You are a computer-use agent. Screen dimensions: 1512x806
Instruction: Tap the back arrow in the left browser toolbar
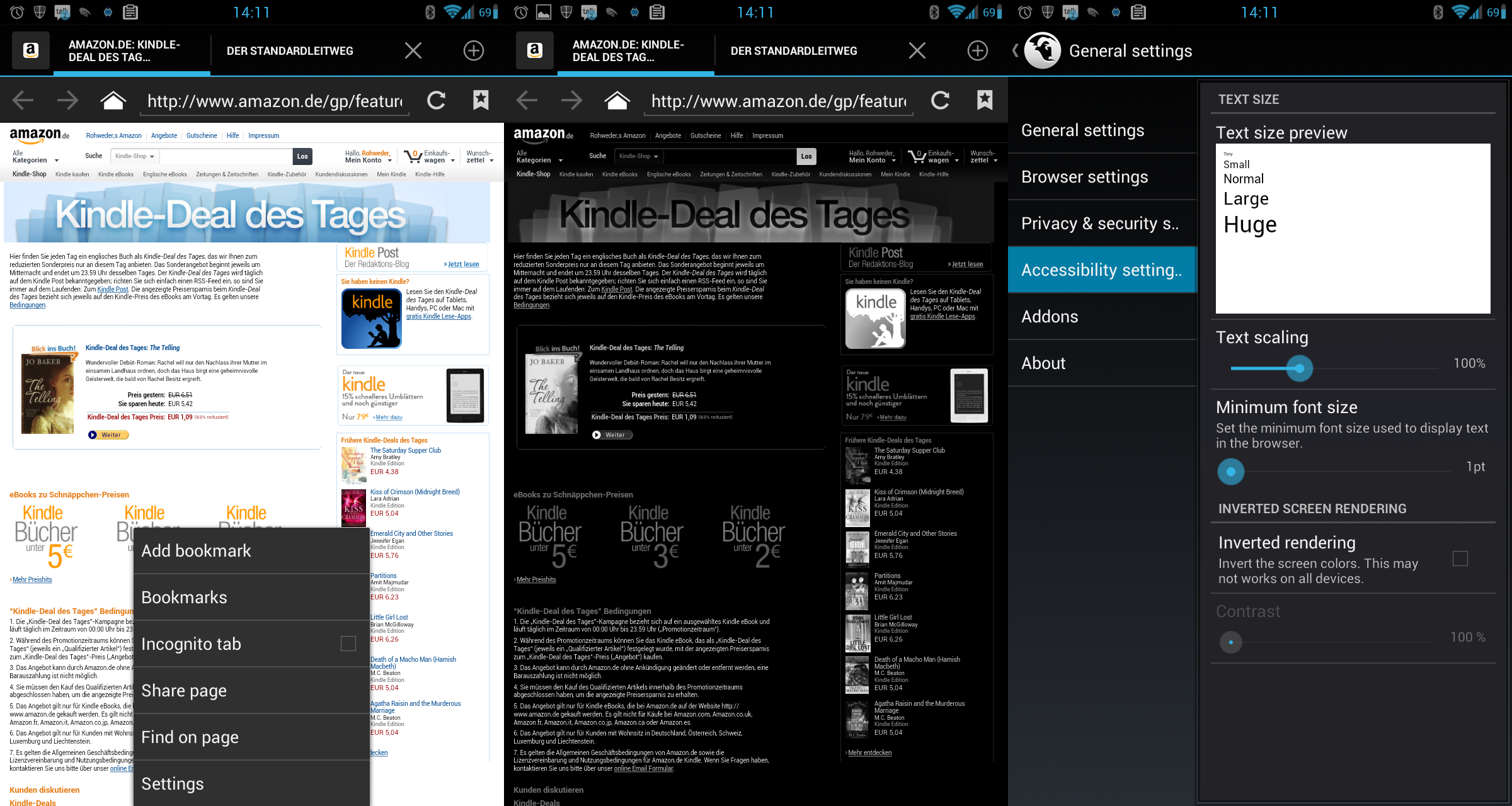pyautogui.click(x=23, y=100)
